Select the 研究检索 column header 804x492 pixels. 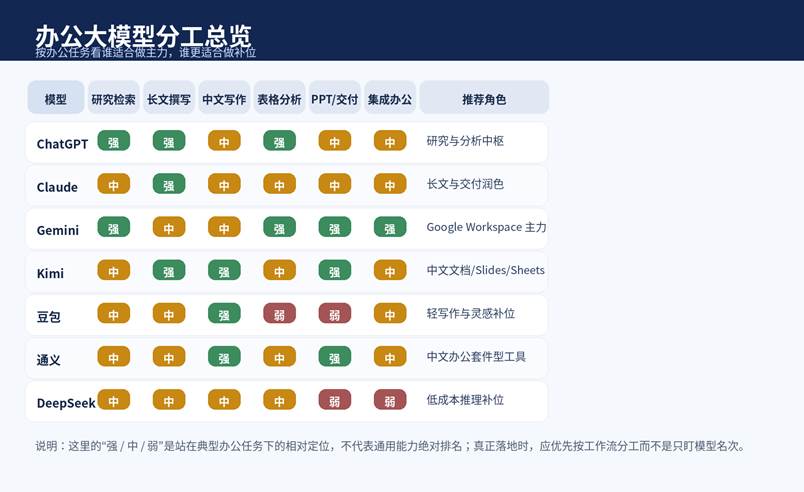tap(113, 99)
